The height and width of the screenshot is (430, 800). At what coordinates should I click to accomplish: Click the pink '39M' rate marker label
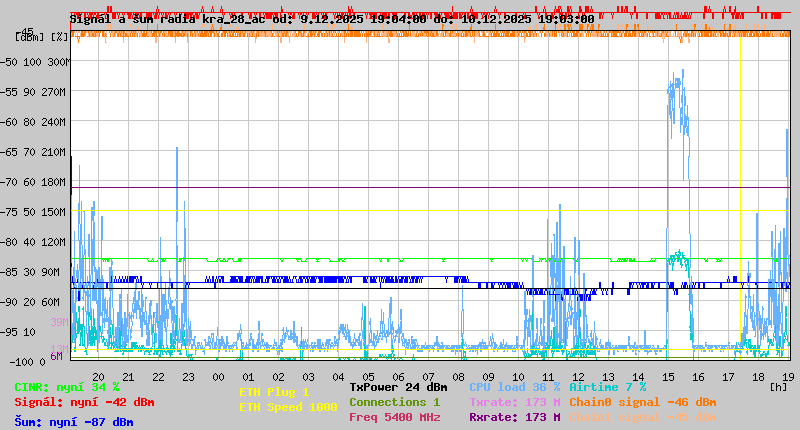(x=59, y=322)
